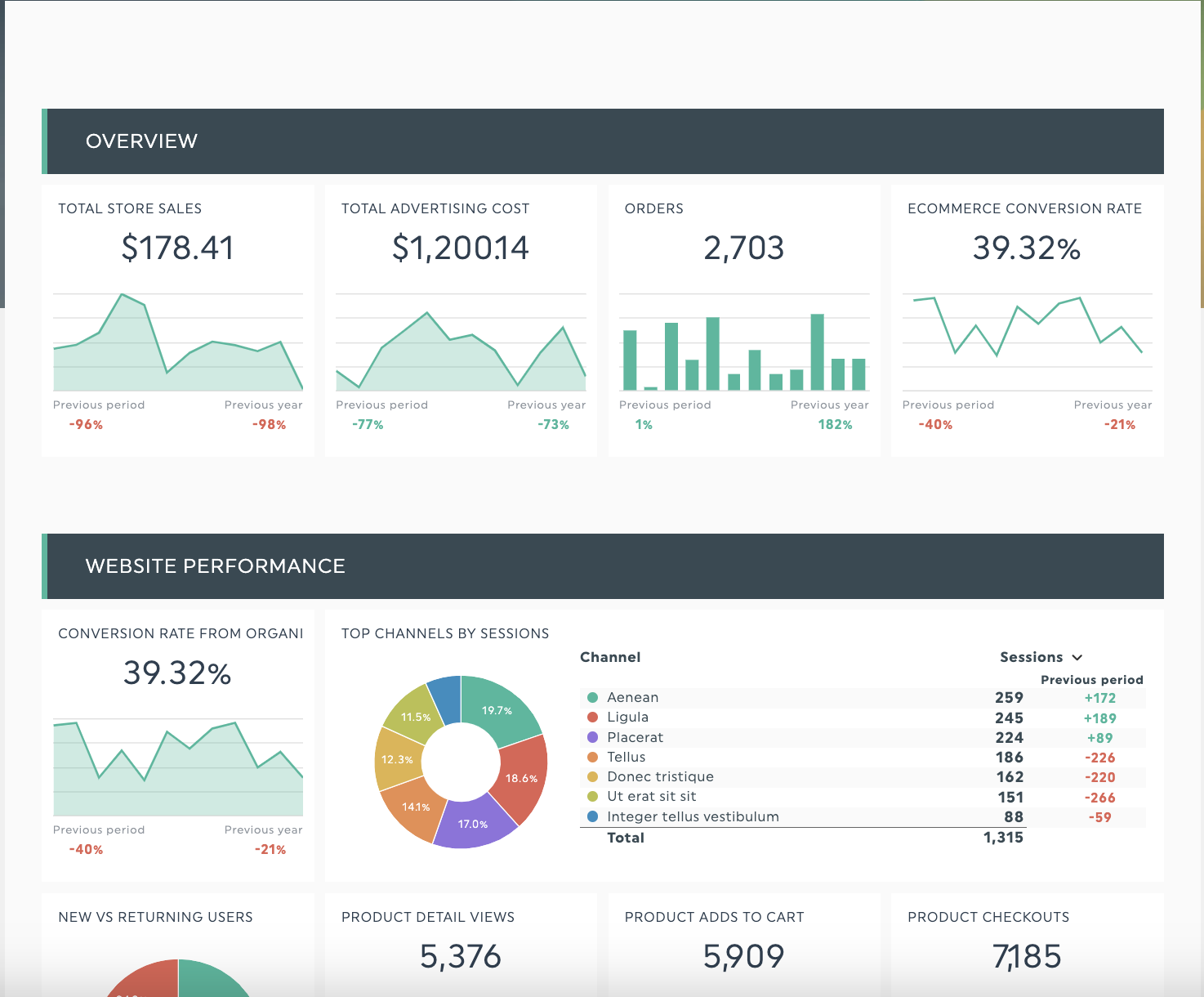The image size is (1204, 997).
Task: Click the -96% previous period sales change
Action: click(x=86, y=425)
